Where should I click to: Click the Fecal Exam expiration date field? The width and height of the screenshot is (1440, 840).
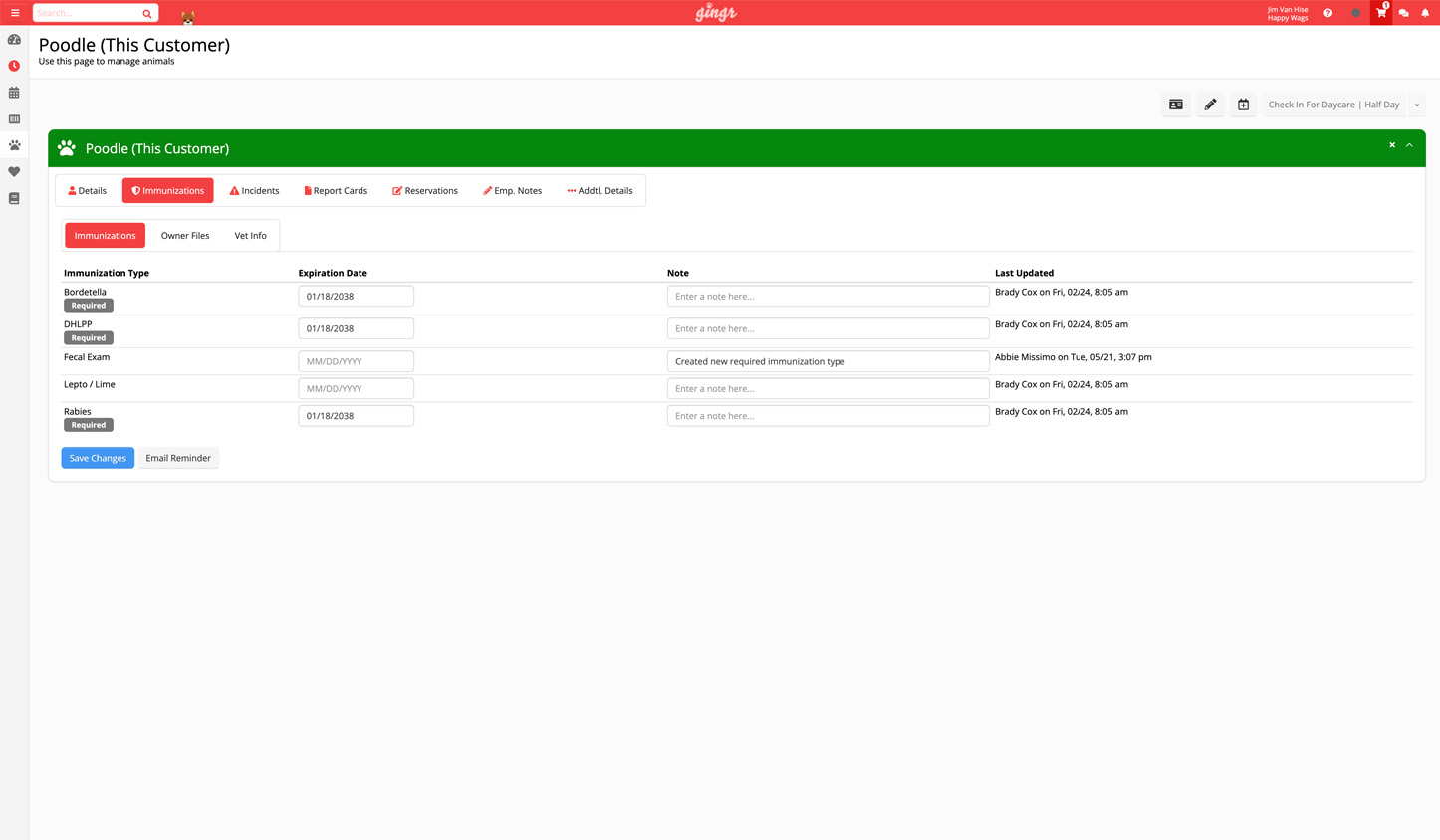click(356, 361)
